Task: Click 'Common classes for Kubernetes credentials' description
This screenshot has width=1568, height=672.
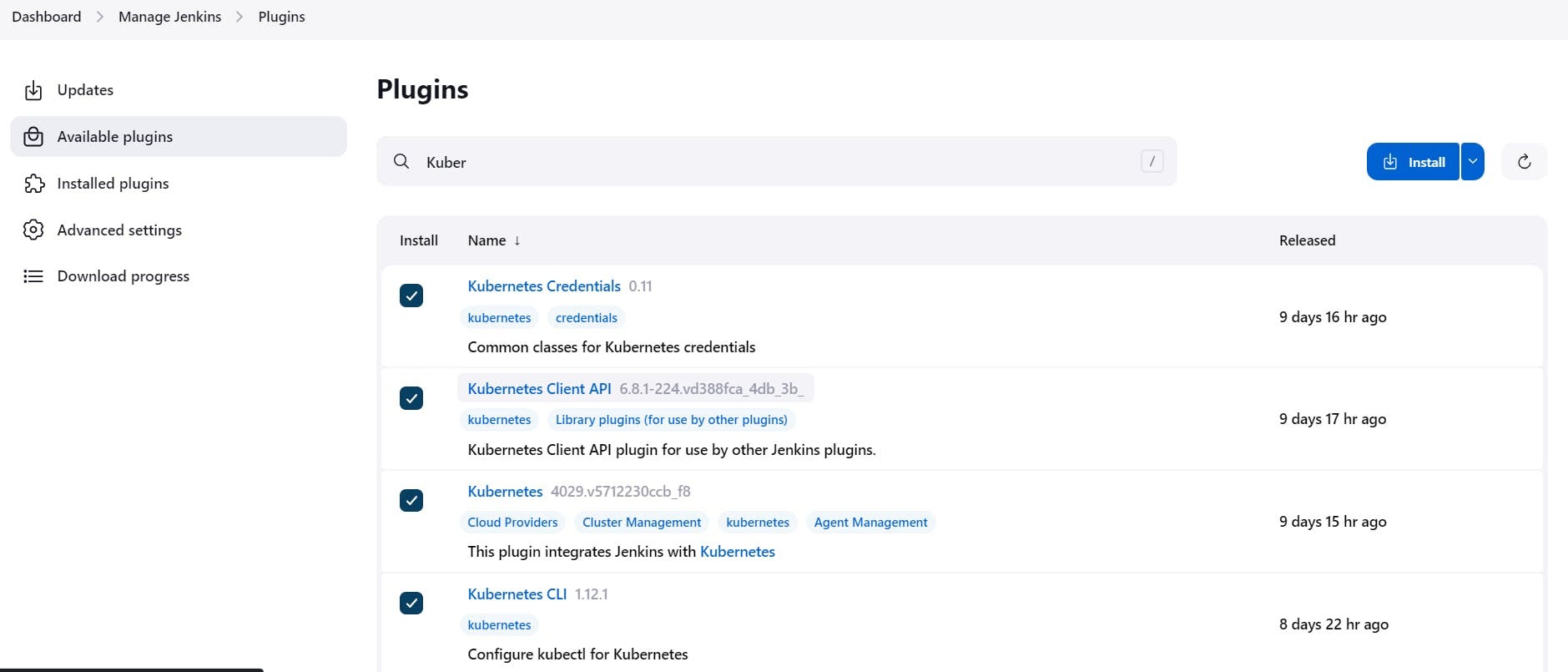Action: (x=612, y=347)
